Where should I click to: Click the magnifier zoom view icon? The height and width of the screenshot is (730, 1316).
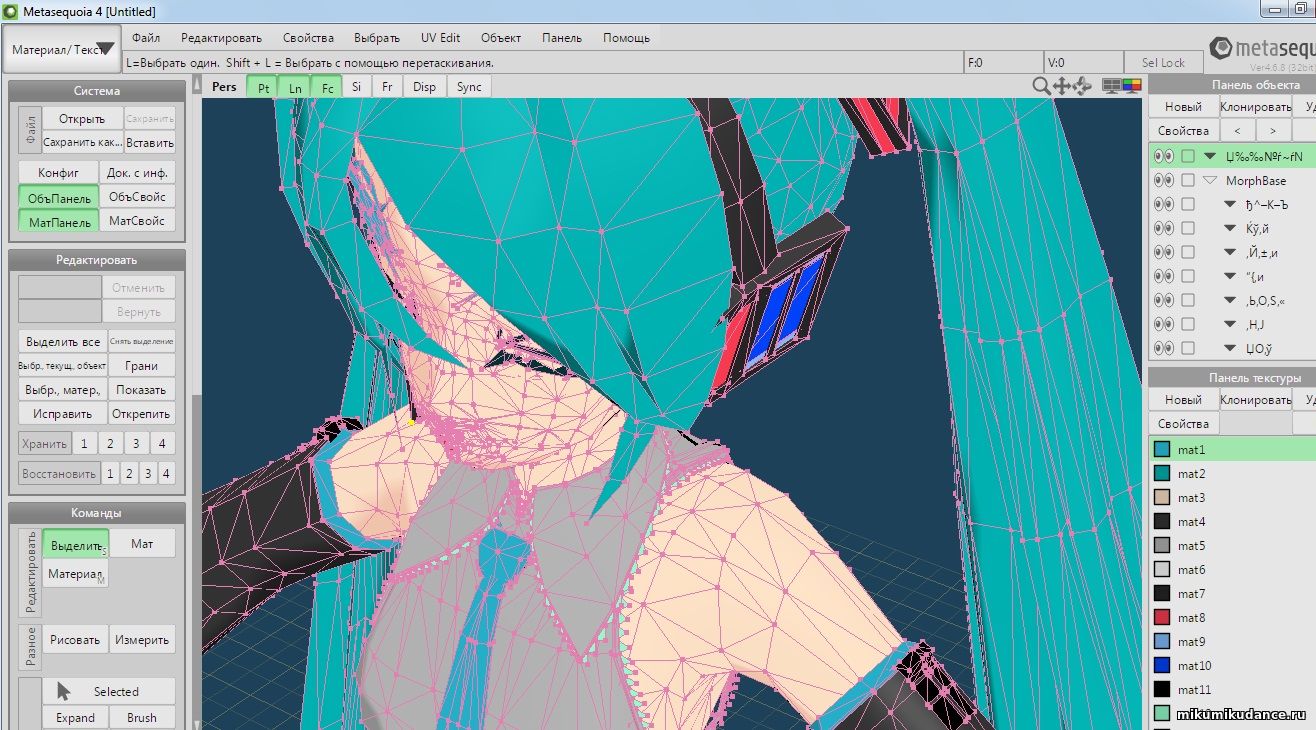coord(1041,87)
